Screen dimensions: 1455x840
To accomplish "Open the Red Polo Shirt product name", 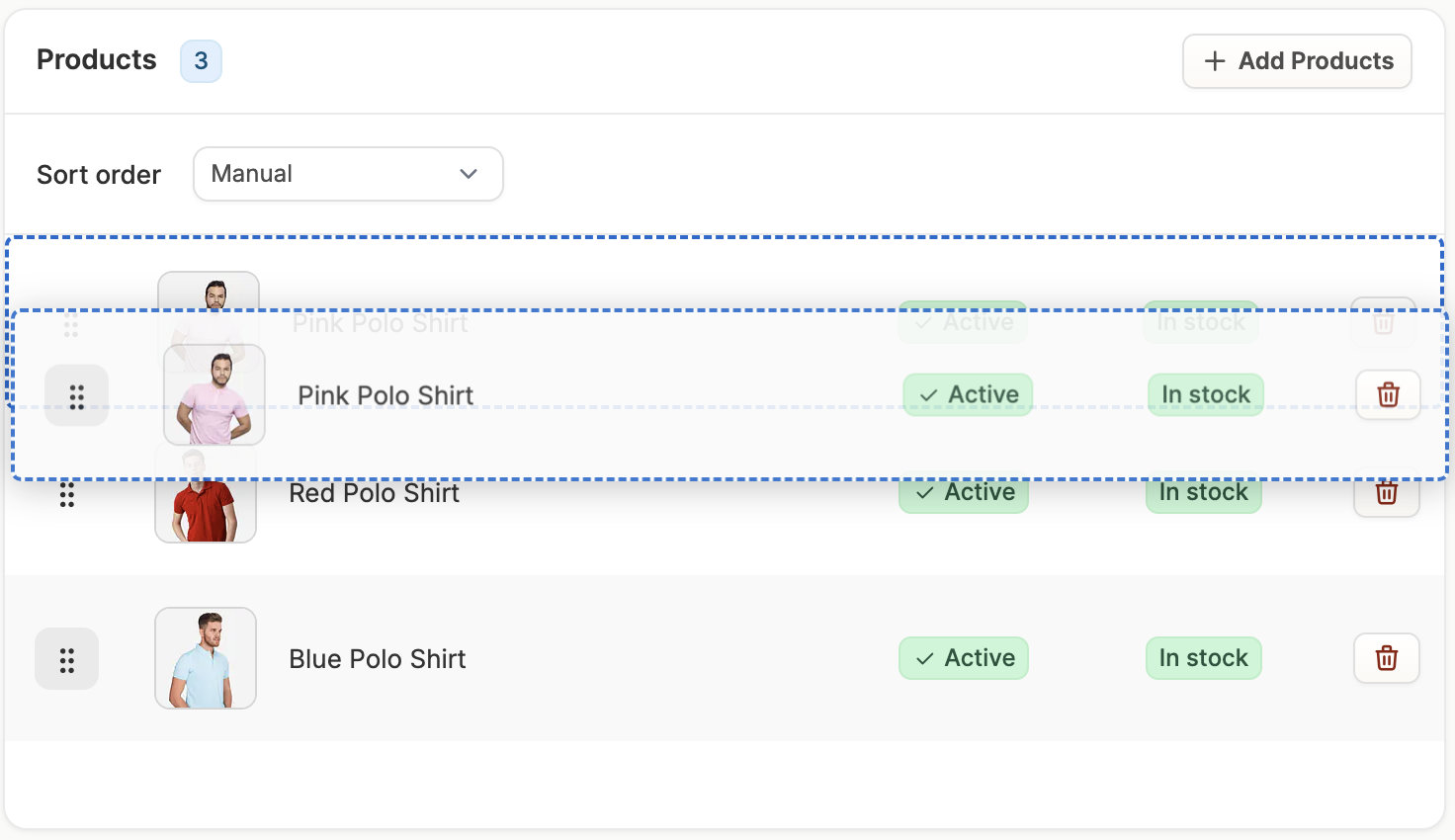I will tap(374, 494).
